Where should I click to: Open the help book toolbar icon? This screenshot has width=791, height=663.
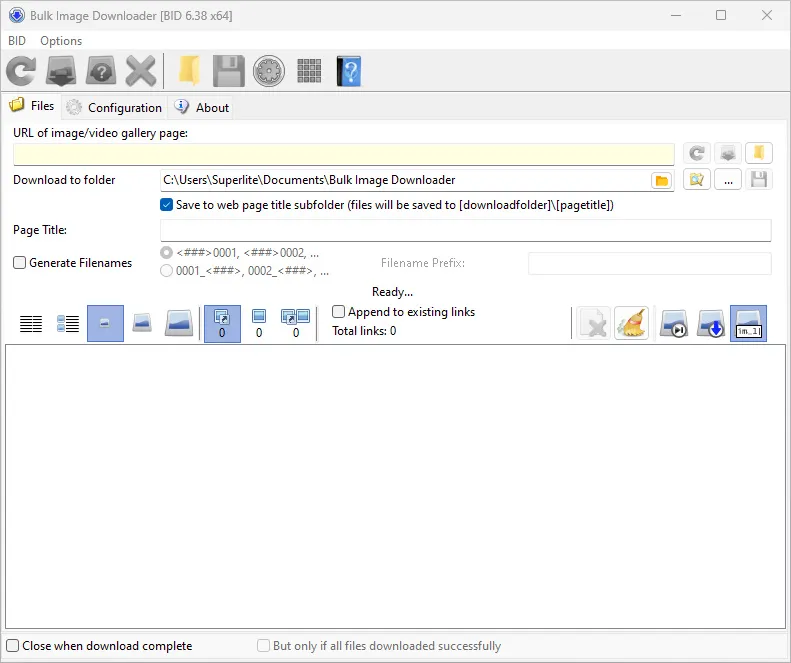point(349,71)
